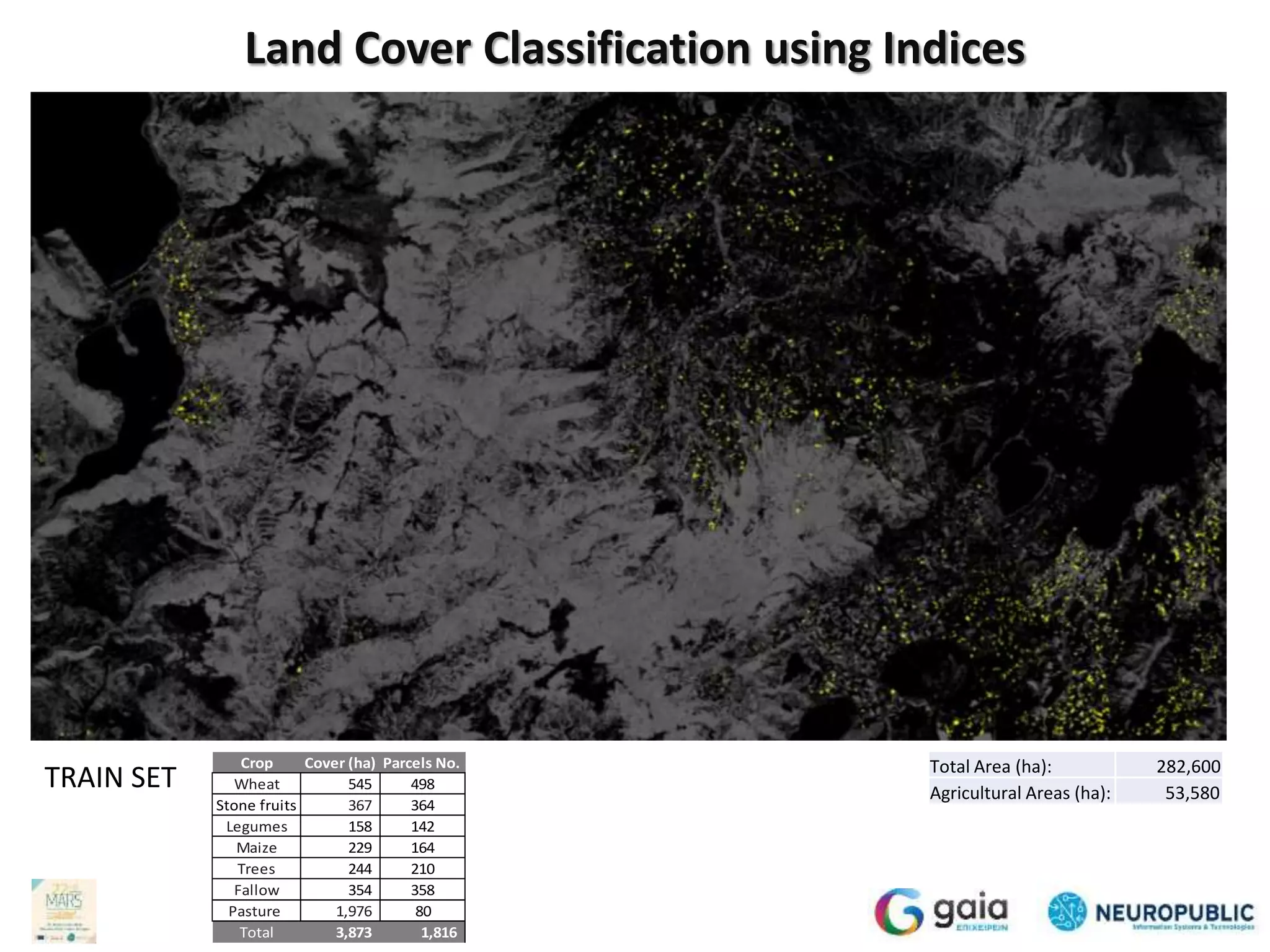Click the 'TRAIN SET' label
Screen dimensions: 1270x952
tap(110, 778)
